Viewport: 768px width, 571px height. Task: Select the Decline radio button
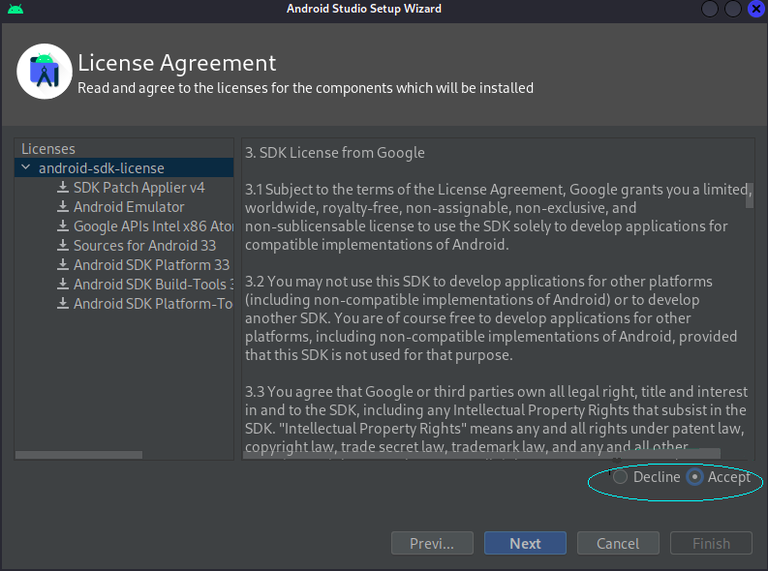click(621, 477)
